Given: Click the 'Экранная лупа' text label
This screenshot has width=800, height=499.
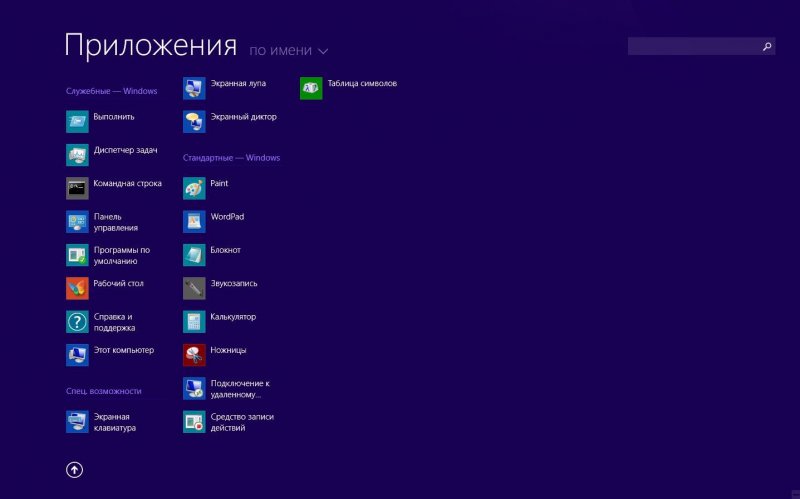Looking at the screenshot, I should click(238, 83).
